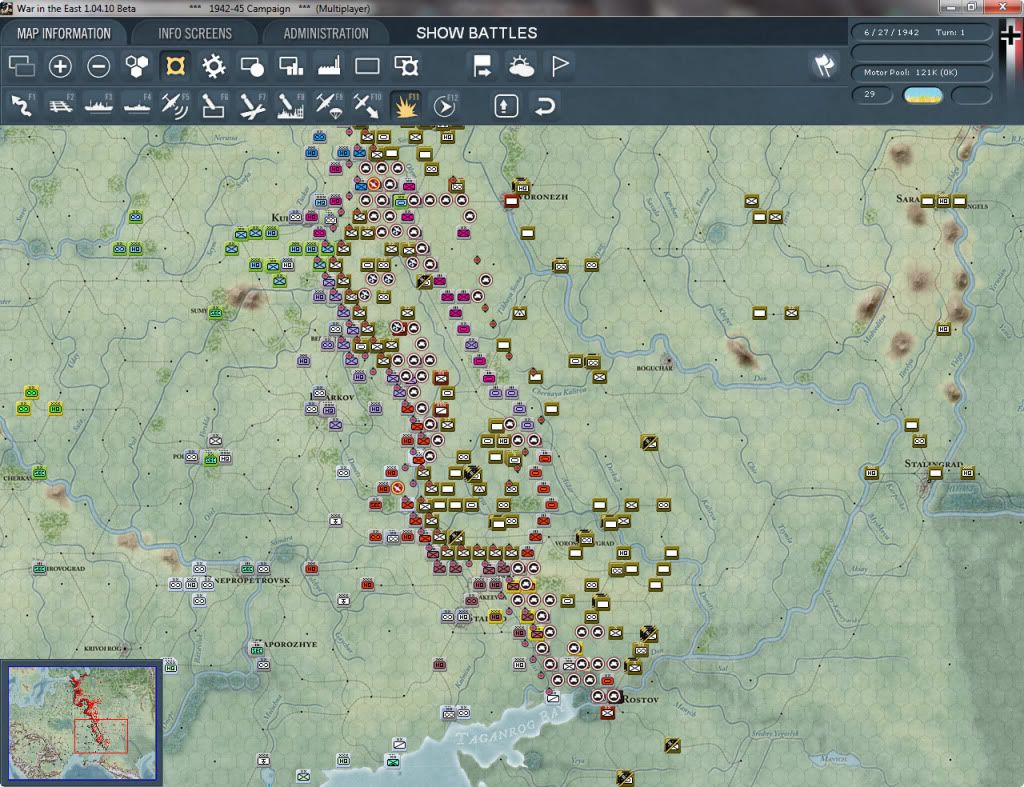Toggle the hex grid display icon
The width and height of the screenshot is (1024, 787).
(x=136, y=66)
